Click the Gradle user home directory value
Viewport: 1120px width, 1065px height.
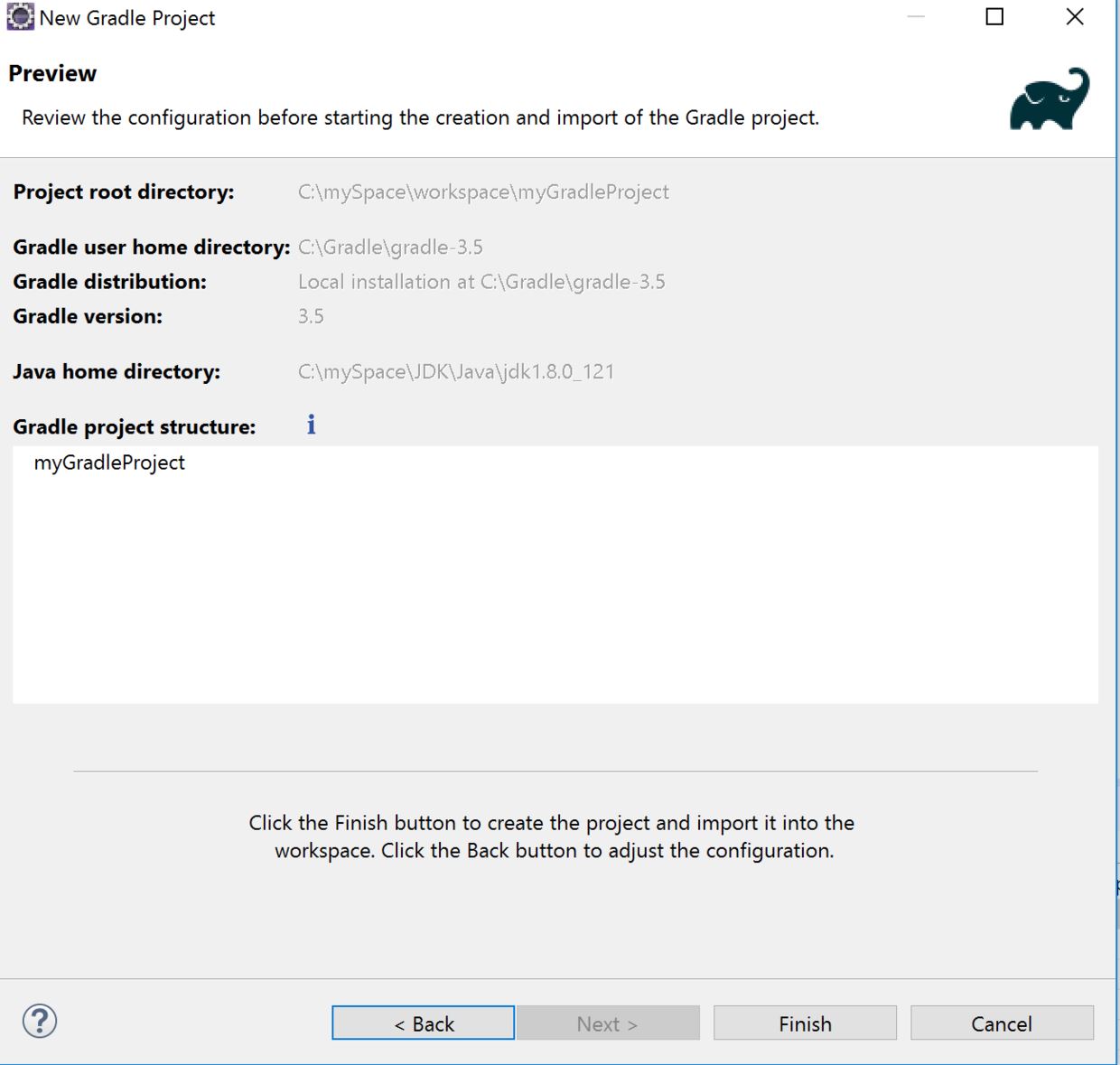click(390, 247)
